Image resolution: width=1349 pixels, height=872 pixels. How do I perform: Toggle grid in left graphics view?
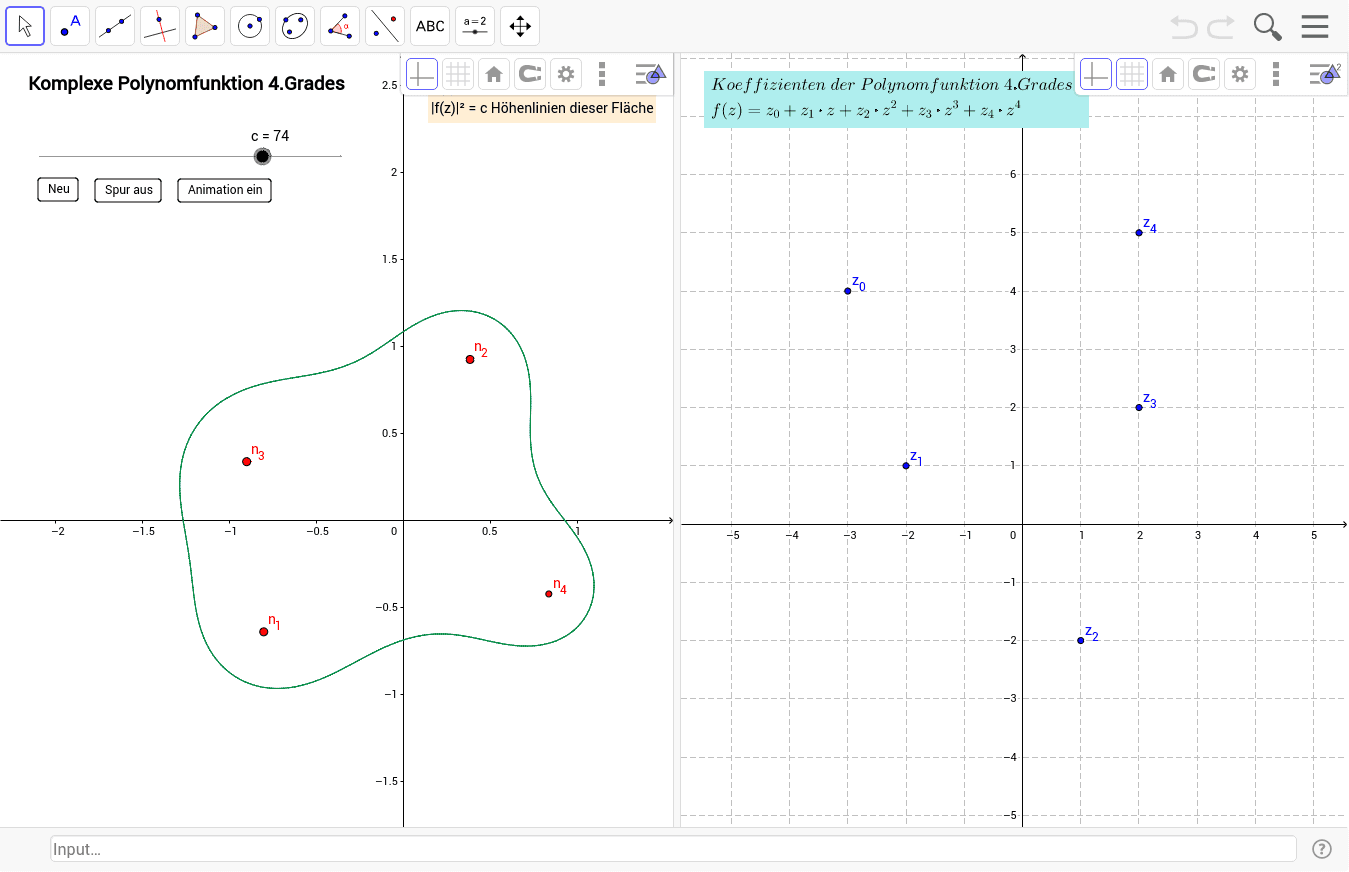[458, 73]
